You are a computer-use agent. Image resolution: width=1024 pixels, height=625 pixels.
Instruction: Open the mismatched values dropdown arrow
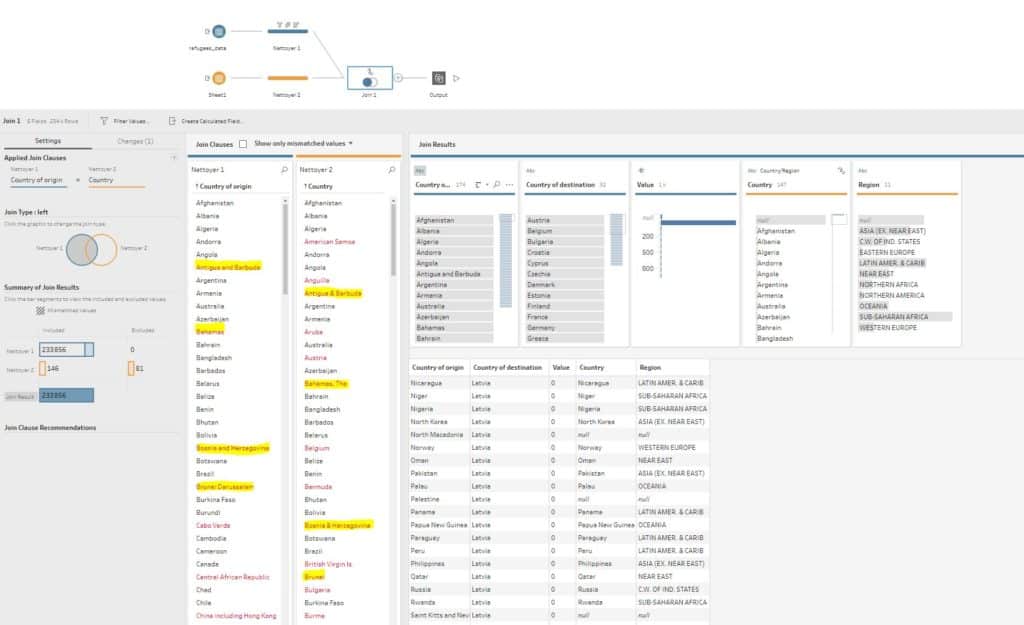(351, 144)
